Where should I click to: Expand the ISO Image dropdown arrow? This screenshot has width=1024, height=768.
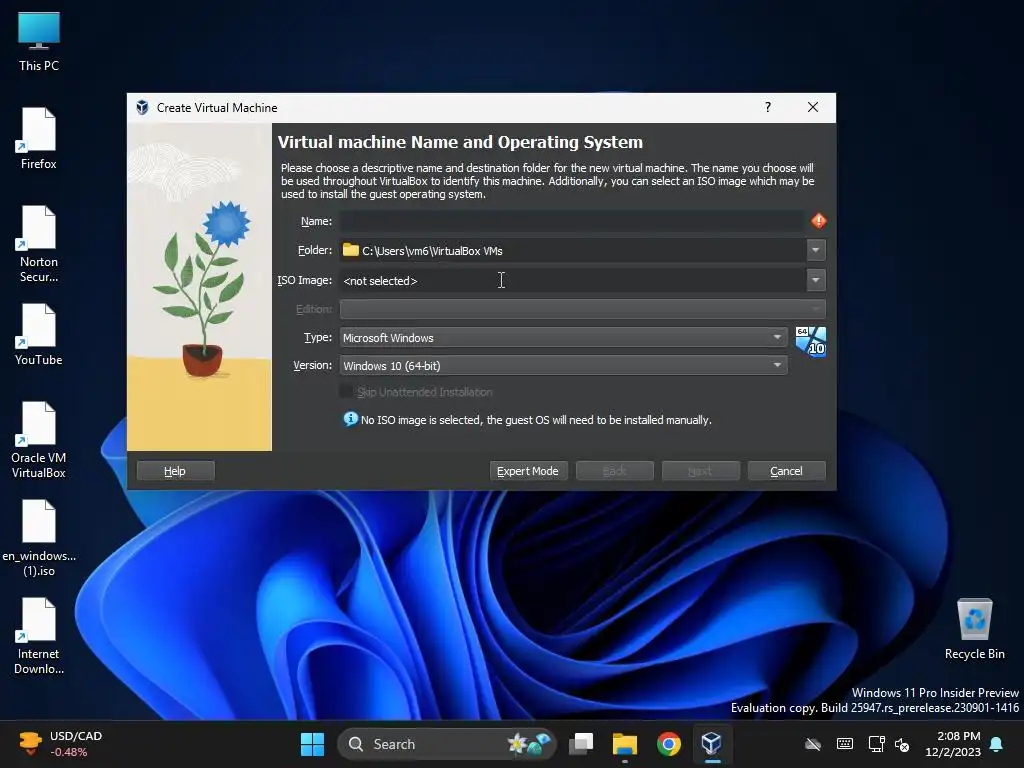point(816,280)
